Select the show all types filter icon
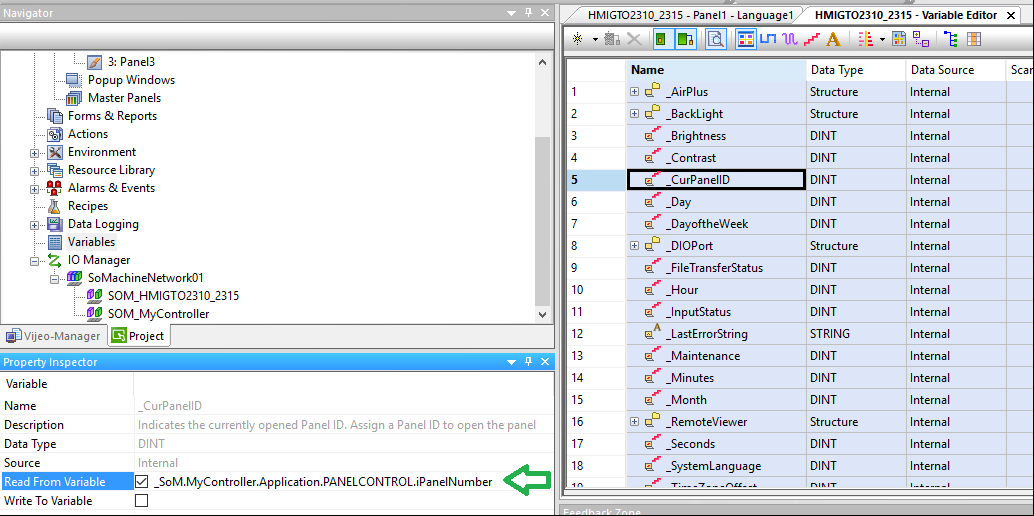This screenshot has width=1034, height=516. tap(745, 40)
